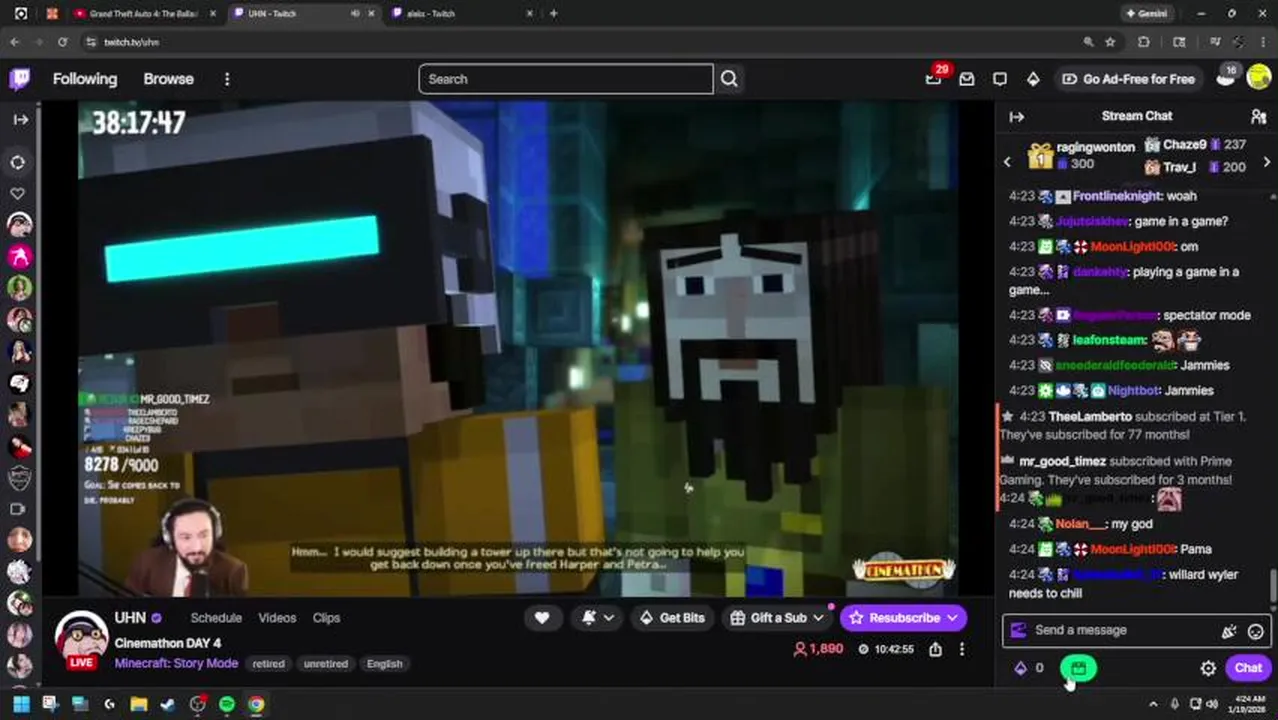Screen dimensions: 1278x720
Task: Click the unretired tag
Action: [325, 664]
